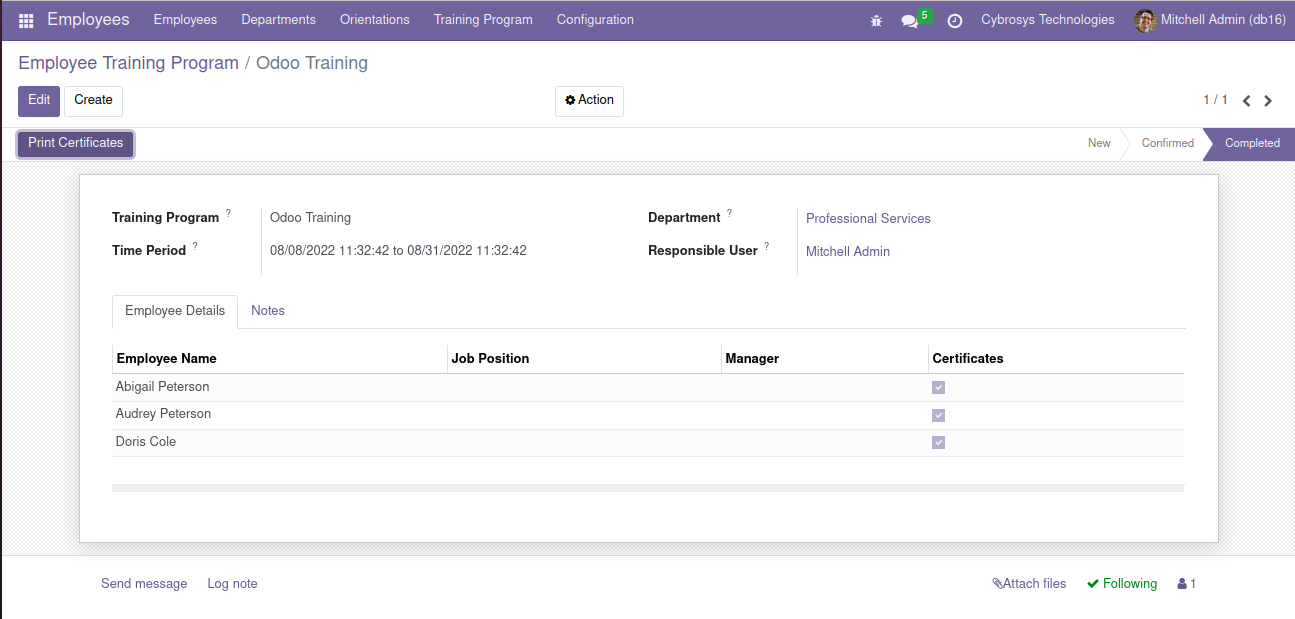Click the Audrey Peterson row name
The image size is (1295, 619).
pyautogui.click(x=163, y=414)
